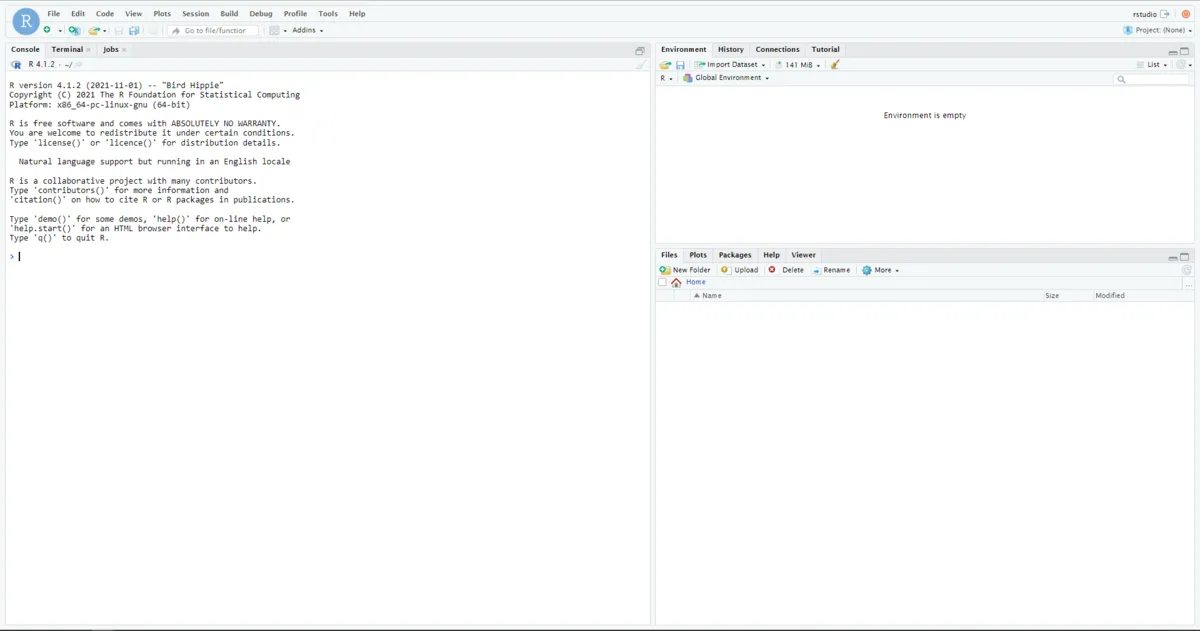Click the Environment search field
The width and height of the screenshot is (1200, 631).
pyautogui.click(x=1152, y=79)
